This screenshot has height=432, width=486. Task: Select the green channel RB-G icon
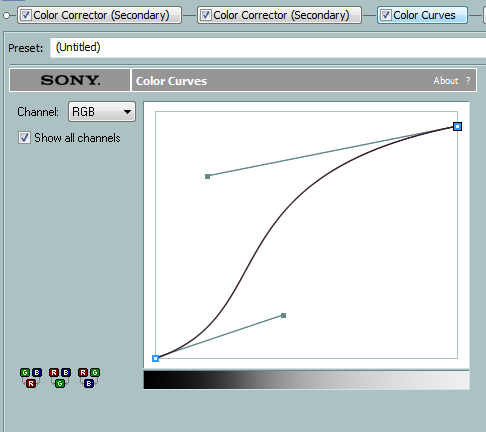60,378
